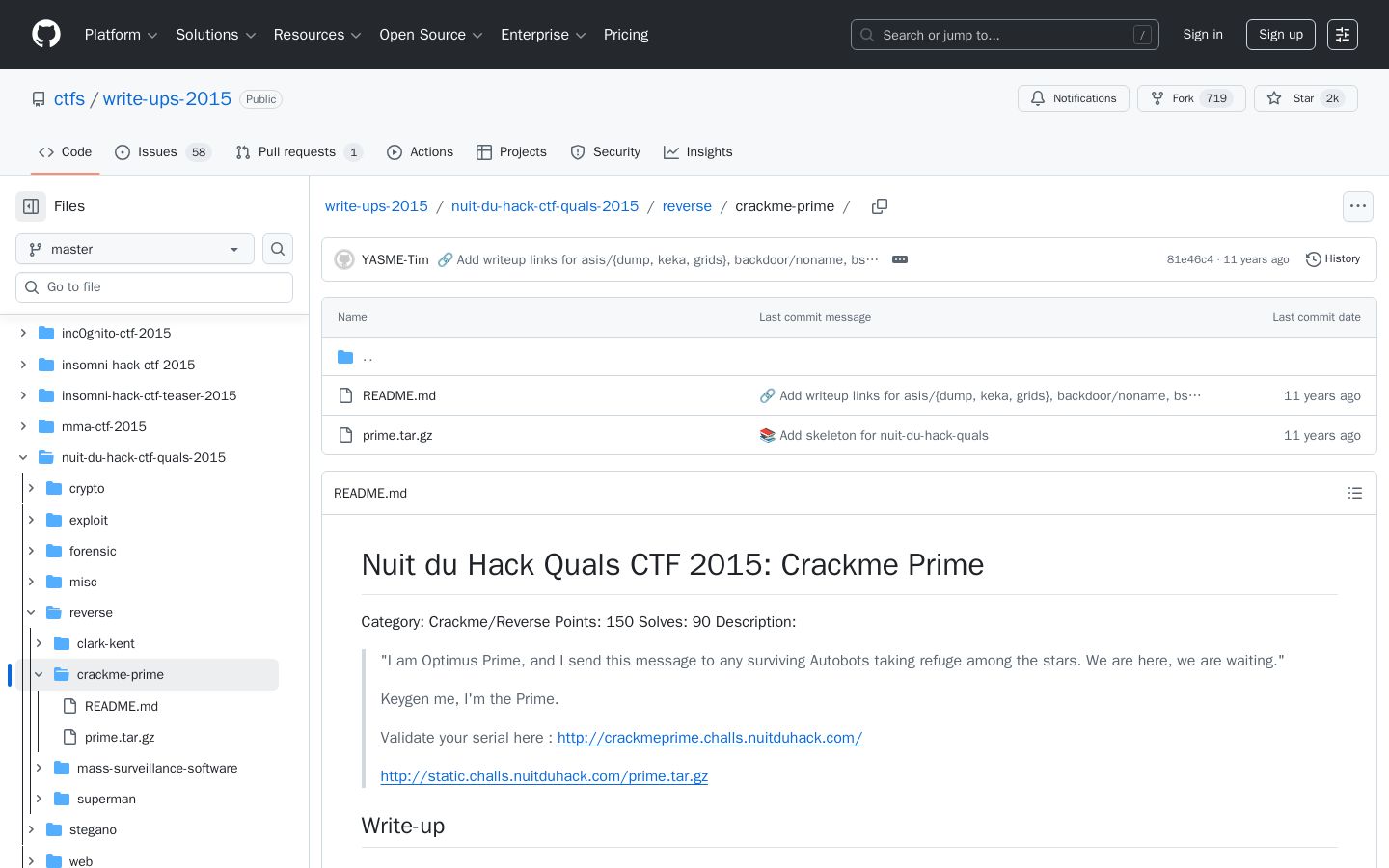
Task: Open the Insights tab
Action: pos(697,152)
